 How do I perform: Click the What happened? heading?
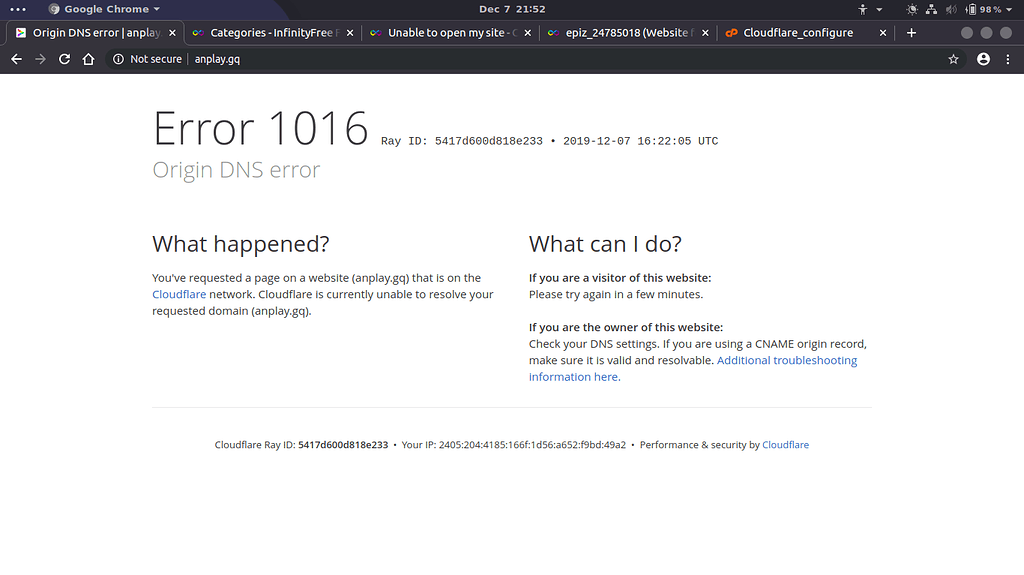click(241, 244)
